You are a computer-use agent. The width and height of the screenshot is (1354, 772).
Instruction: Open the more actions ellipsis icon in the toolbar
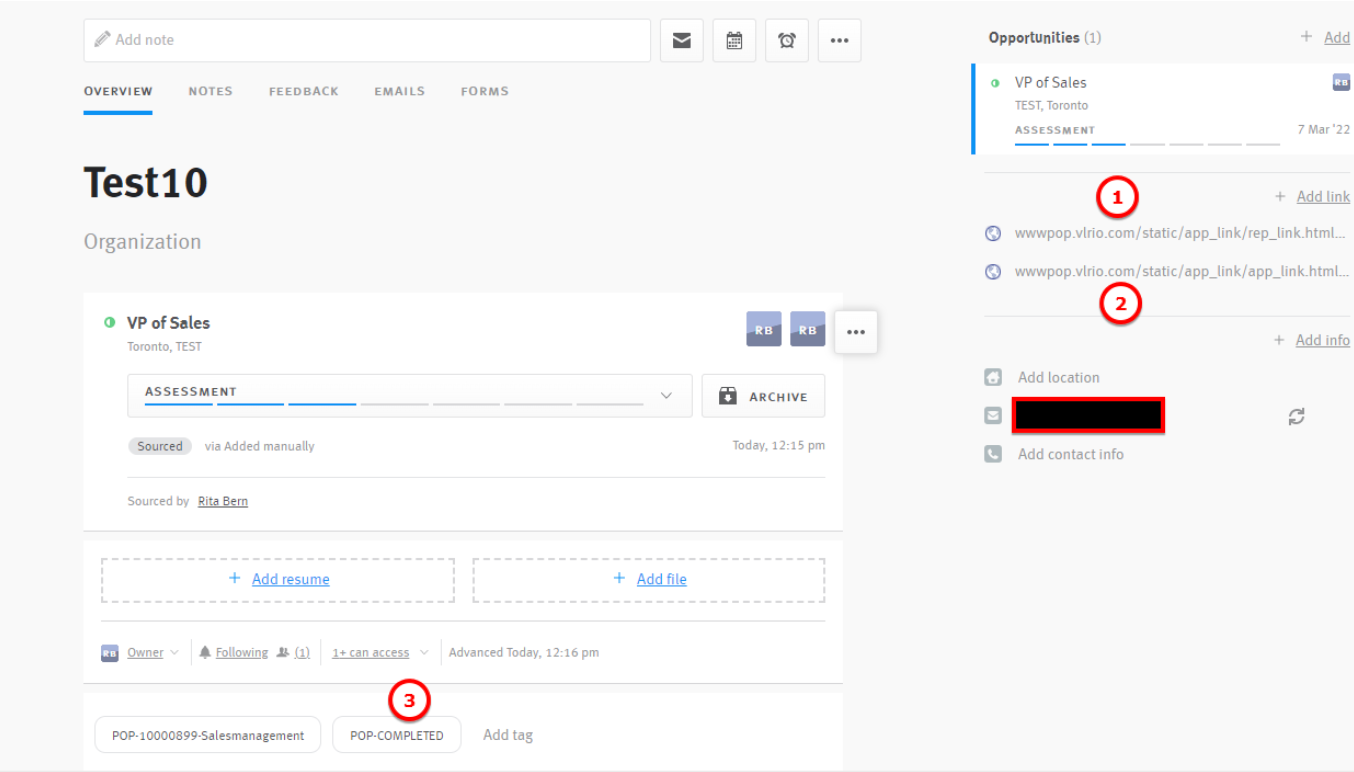click(x=839, y=40)
